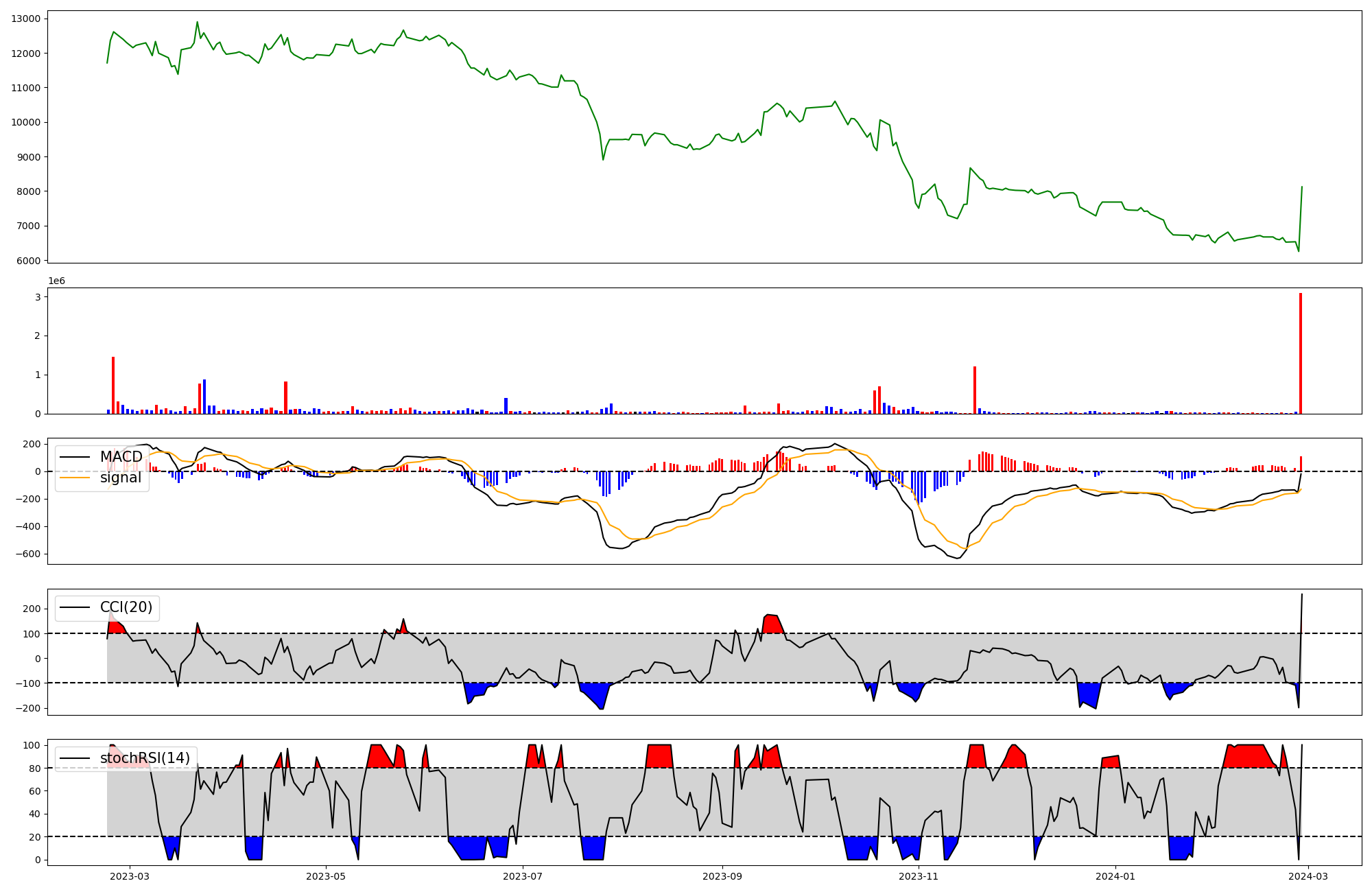
Task: Click the orange signal legend line sample
Action: point(75,478)
